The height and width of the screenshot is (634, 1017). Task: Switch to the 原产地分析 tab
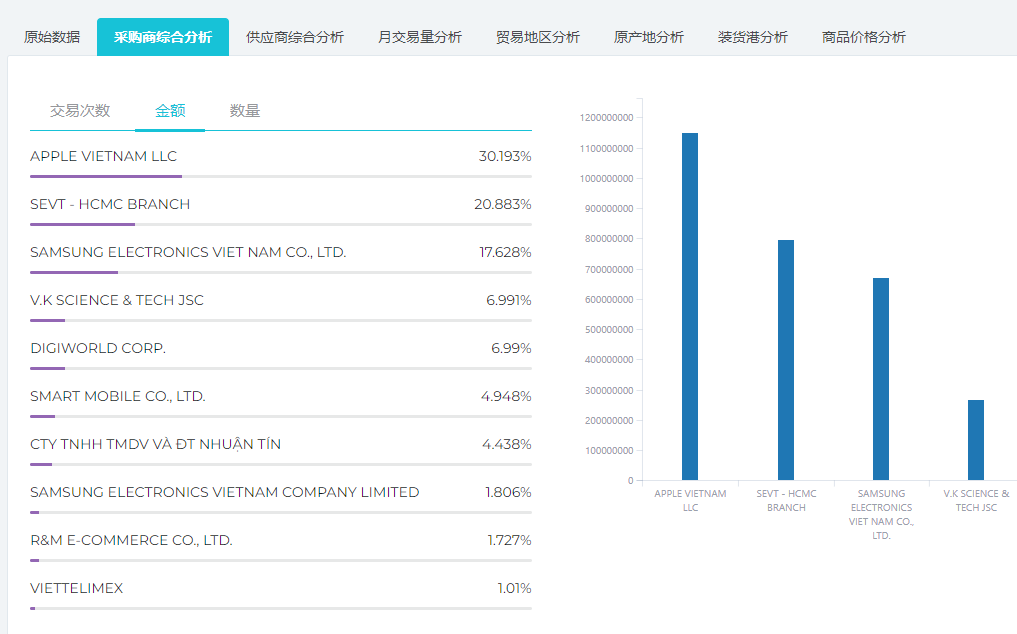click(x=649, y=37)
